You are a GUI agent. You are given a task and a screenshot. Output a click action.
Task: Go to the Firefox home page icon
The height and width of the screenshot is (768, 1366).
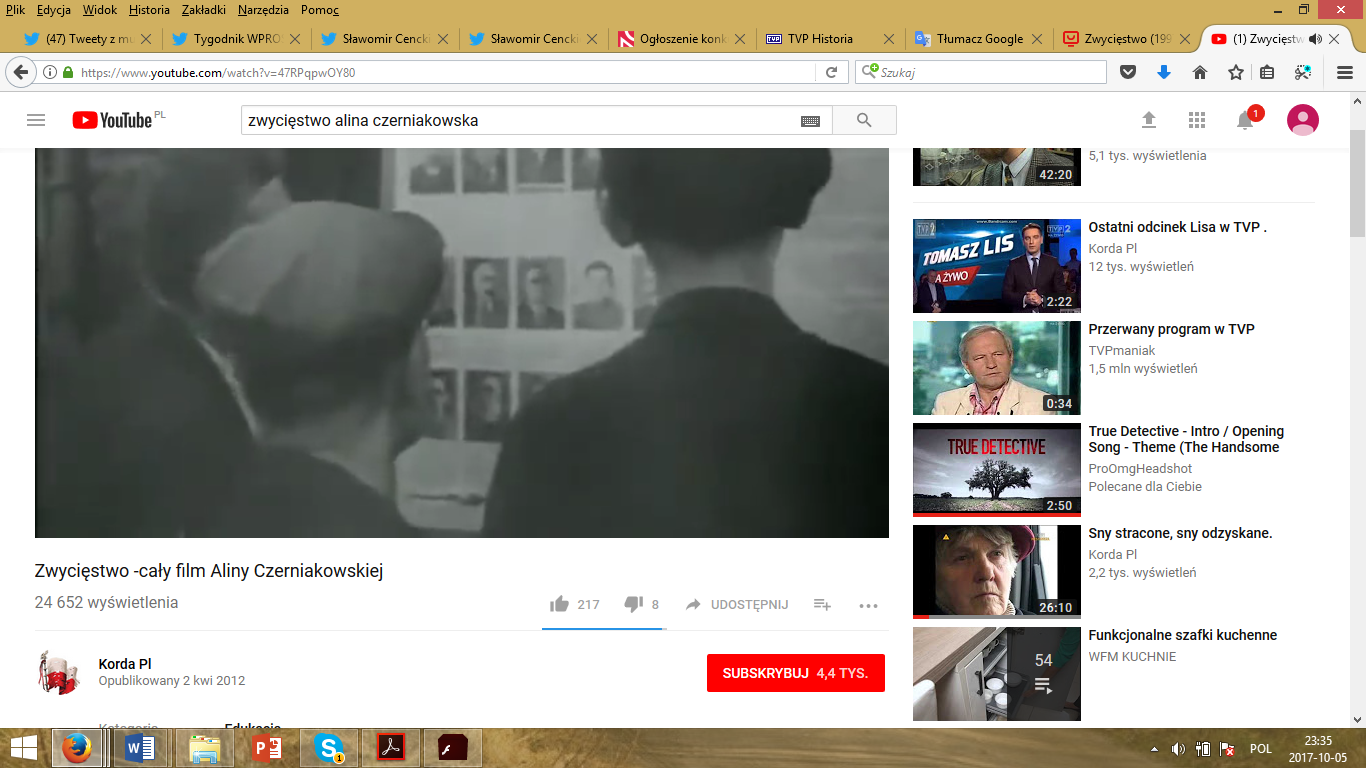tap(1200, 72)
